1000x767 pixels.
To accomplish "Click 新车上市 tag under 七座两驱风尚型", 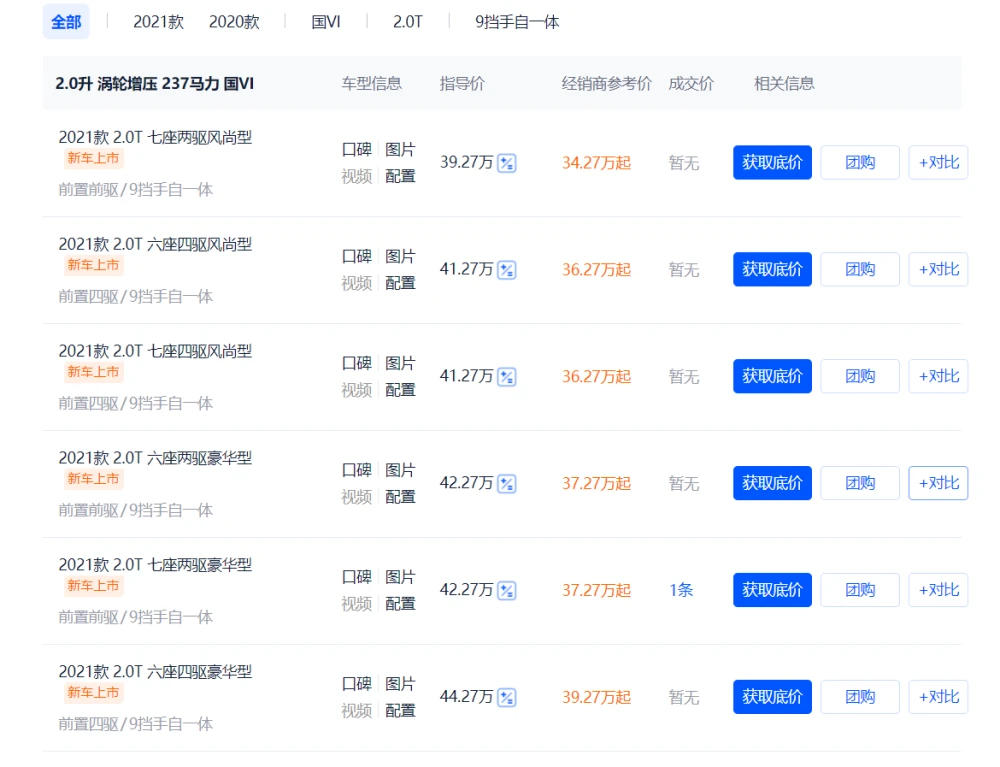I will click(93, 158).
